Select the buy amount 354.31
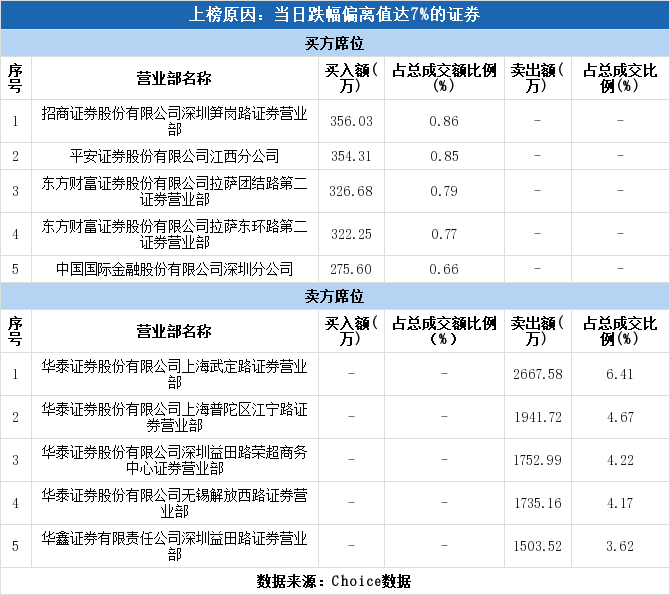This screenshot has width=670, height=595. [x=351, y=156]
